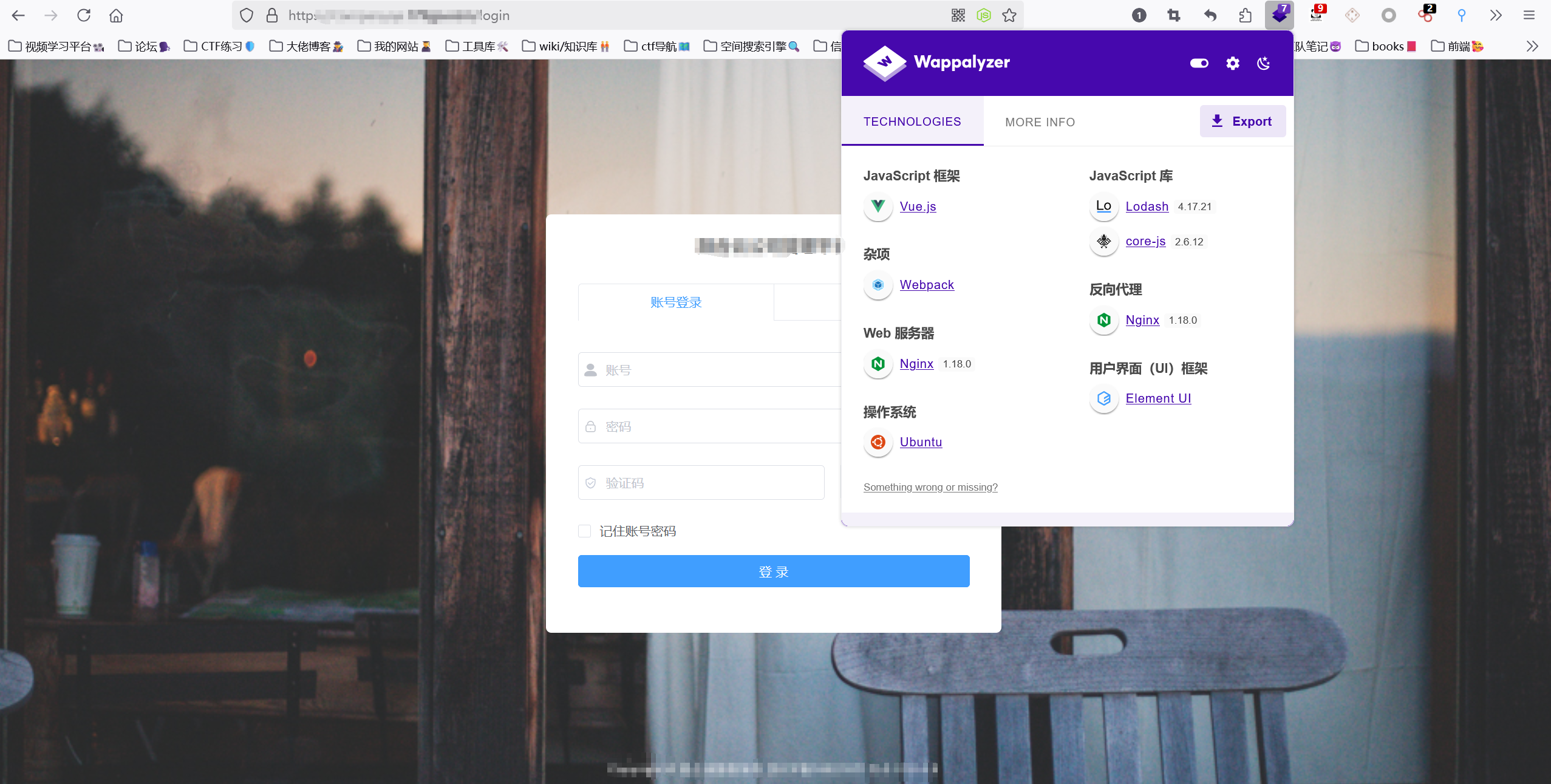Viewport: 1551px width, 784px height.
Task: Toggle Wappalyzer dark mode moon icon
Action: click(1263, 63)
